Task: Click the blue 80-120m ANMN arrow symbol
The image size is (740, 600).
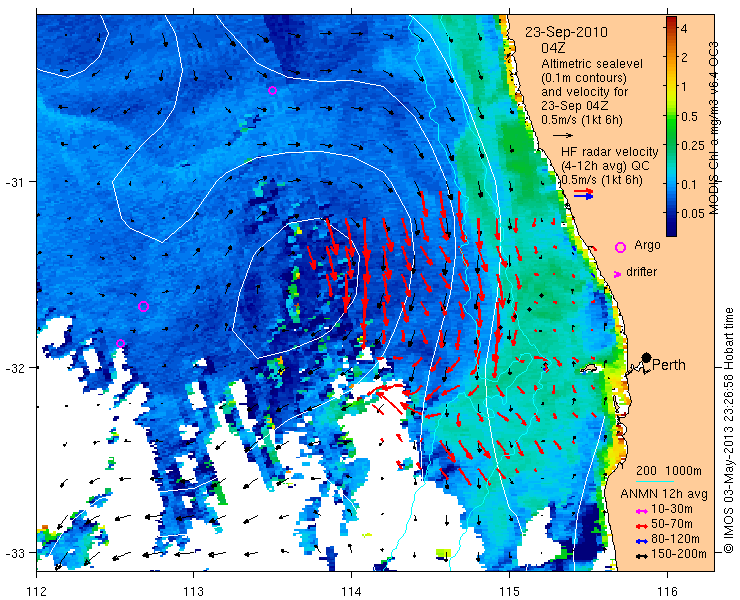Action: [641, 541]
